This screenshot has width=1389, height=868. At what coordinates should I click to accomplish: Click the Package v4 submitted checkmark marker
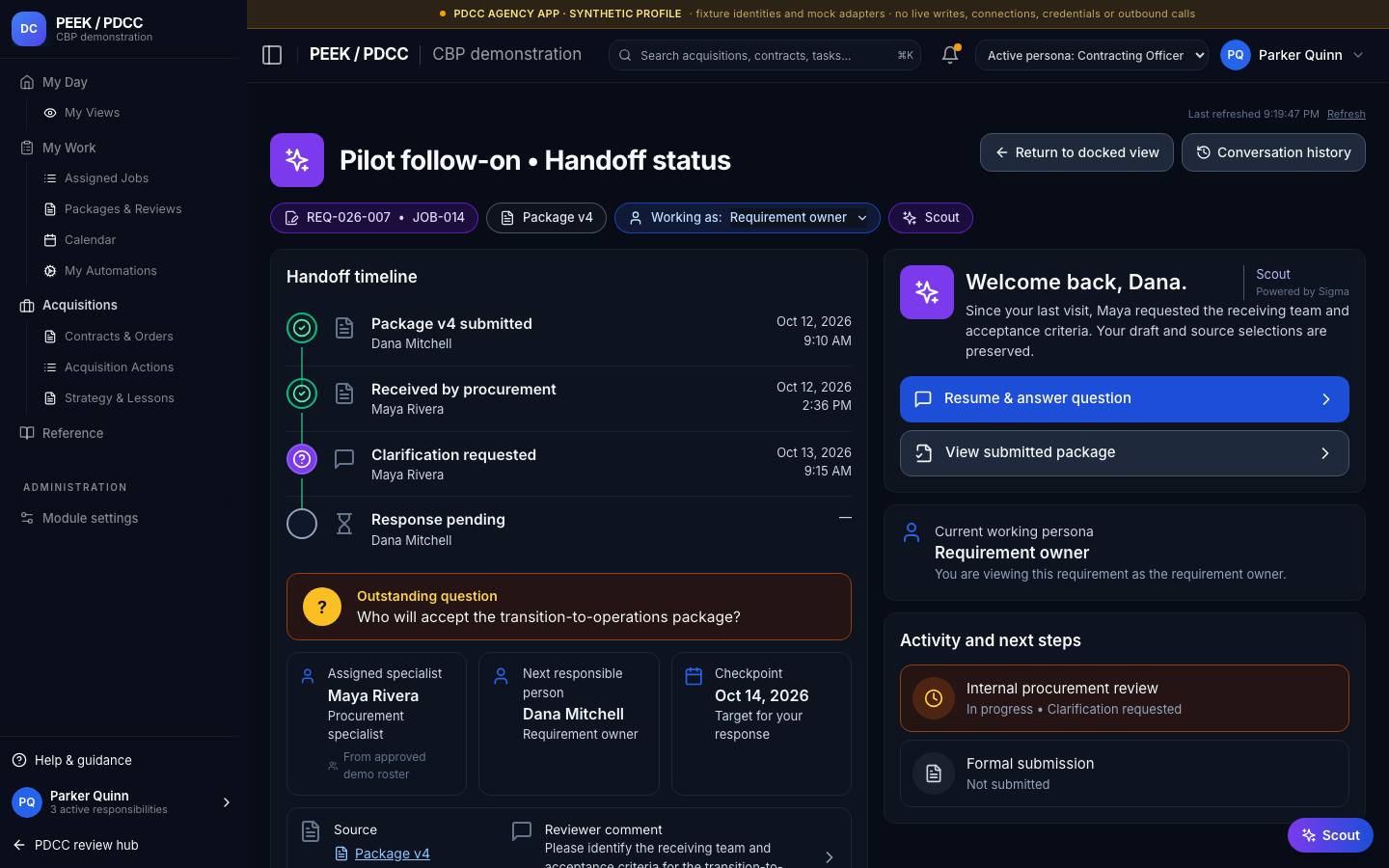pos(302,328)
